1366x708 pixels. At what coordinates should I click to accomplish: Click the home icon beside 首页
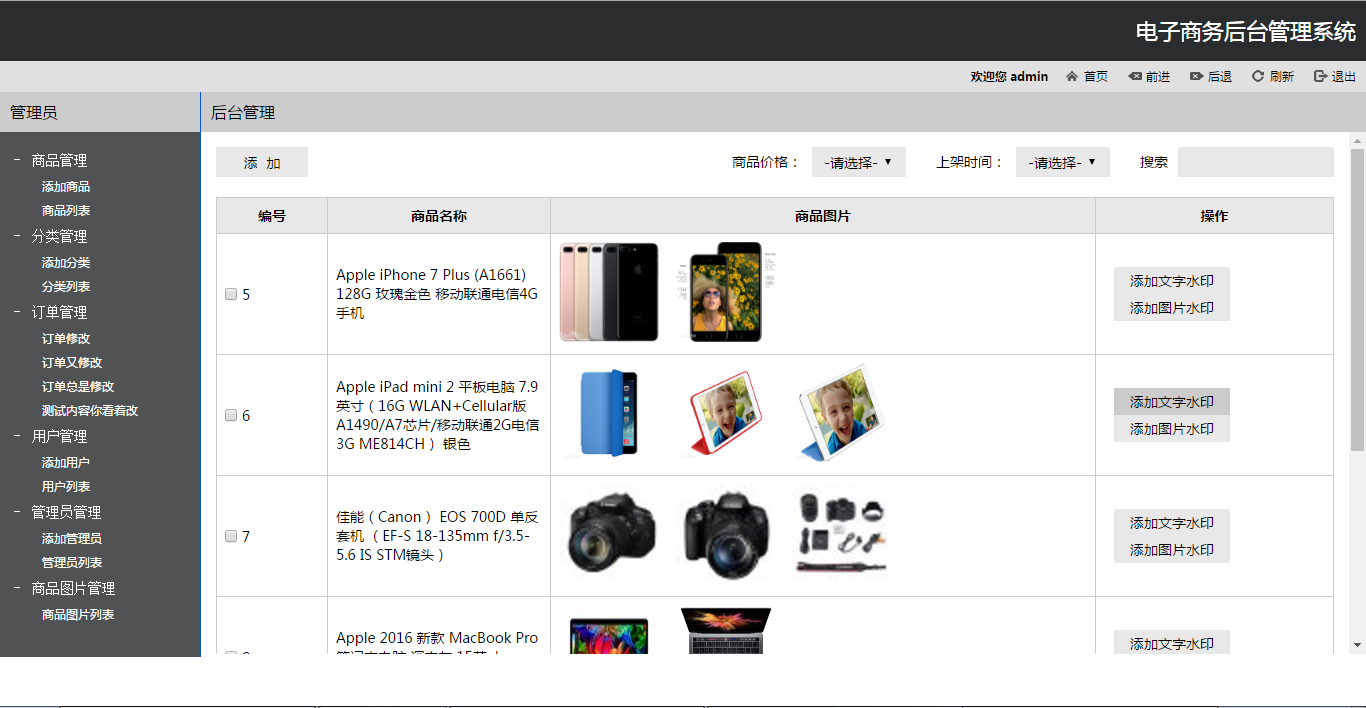tap(1072, 76)
